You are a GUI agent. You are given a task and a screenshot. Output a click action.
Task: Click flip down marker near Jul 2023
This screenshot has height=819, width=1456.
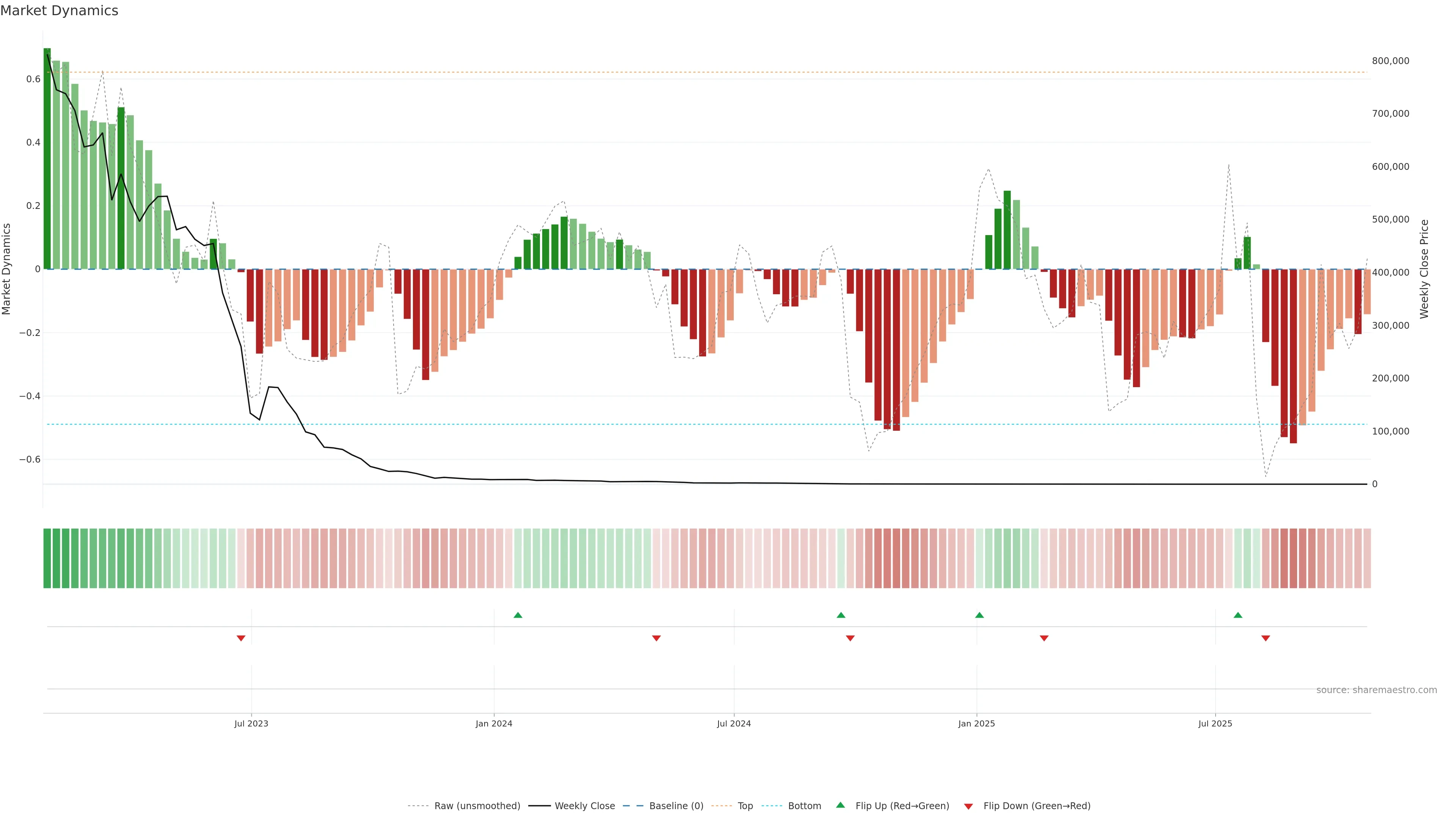click(241, 638)
